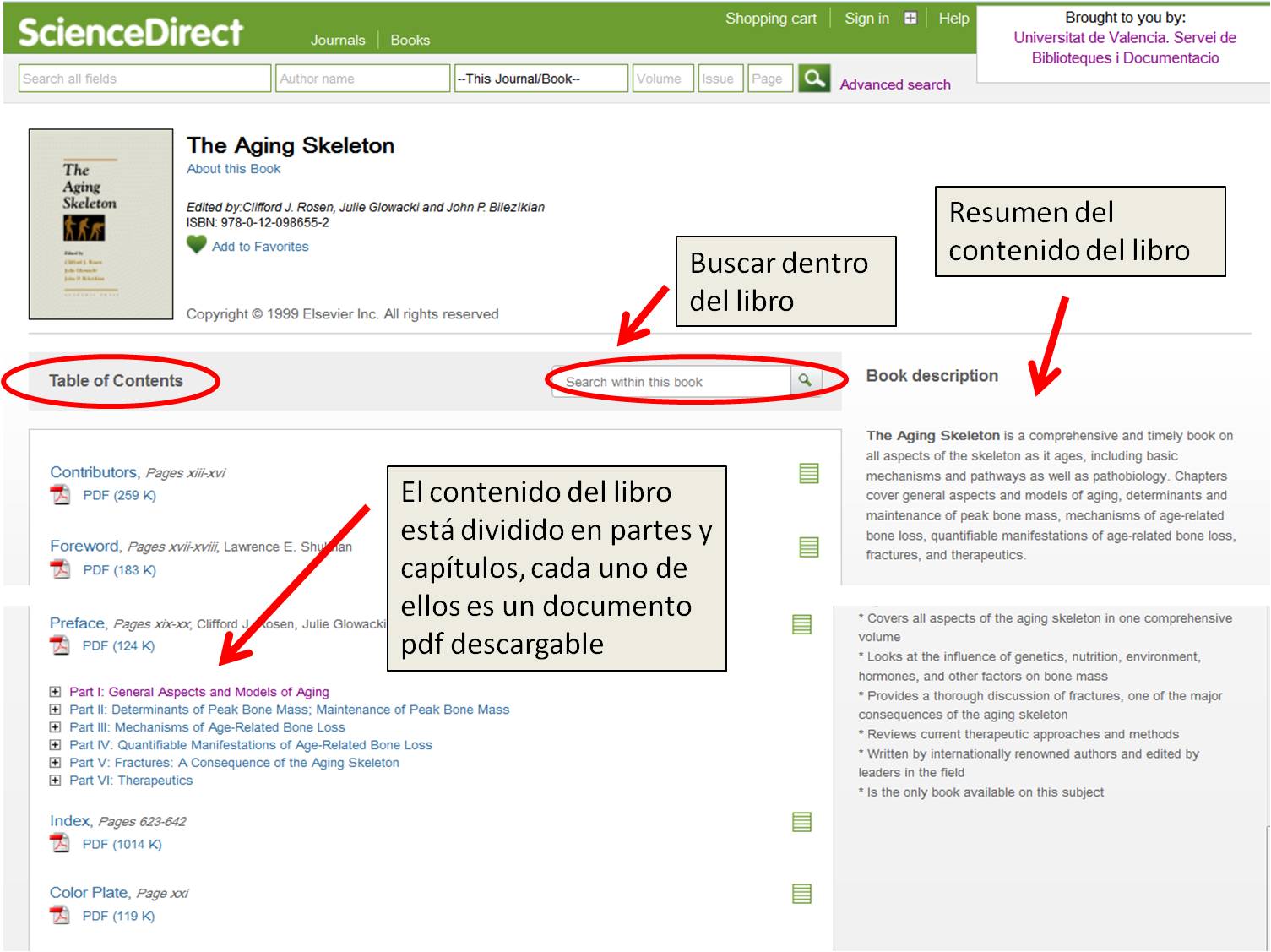This screenshot has height=952, width=1271.
Task: Open the Index PDF icon
Action: 60,843
